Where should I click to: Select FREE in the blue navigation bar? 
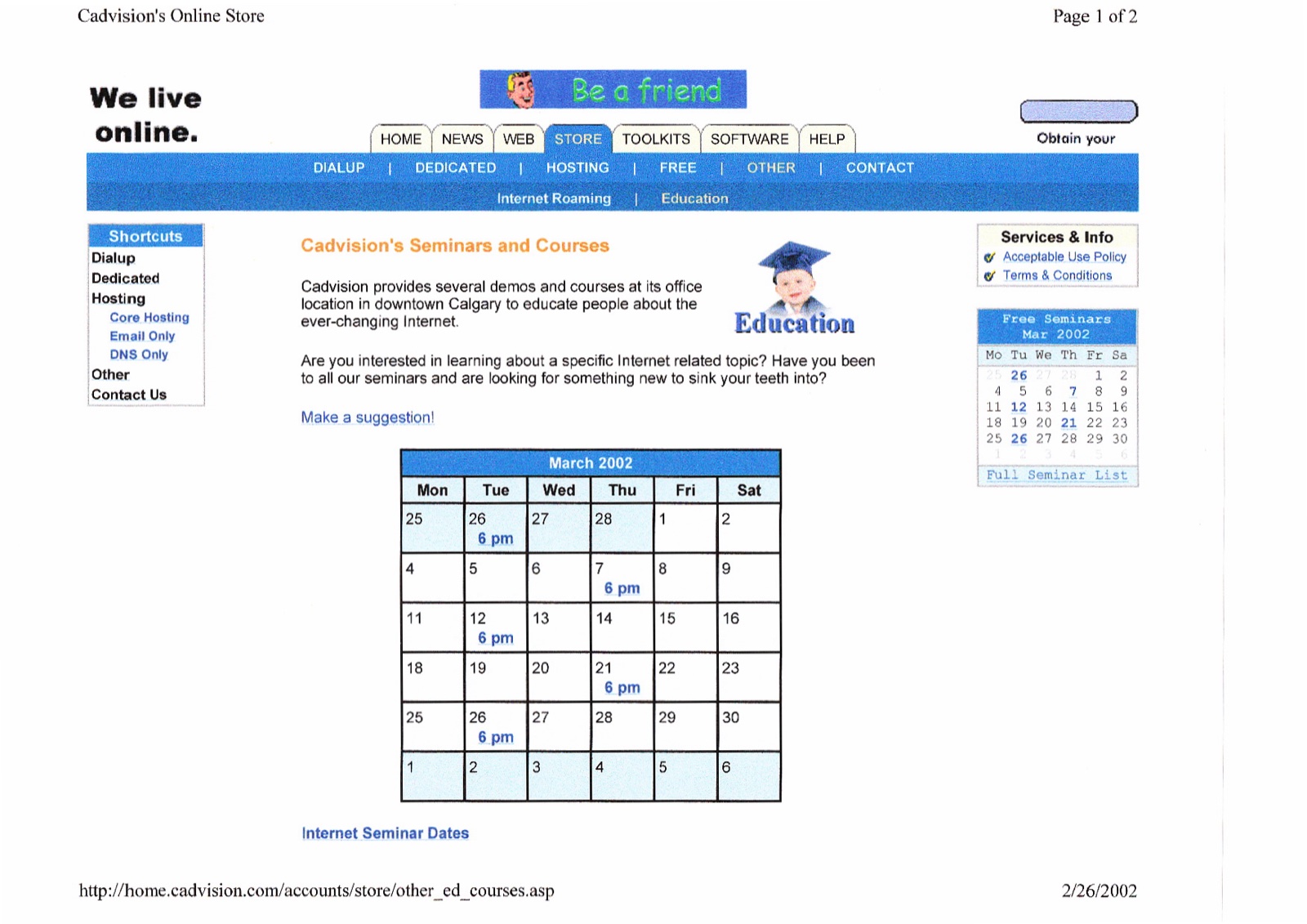[x=678, y=167]
